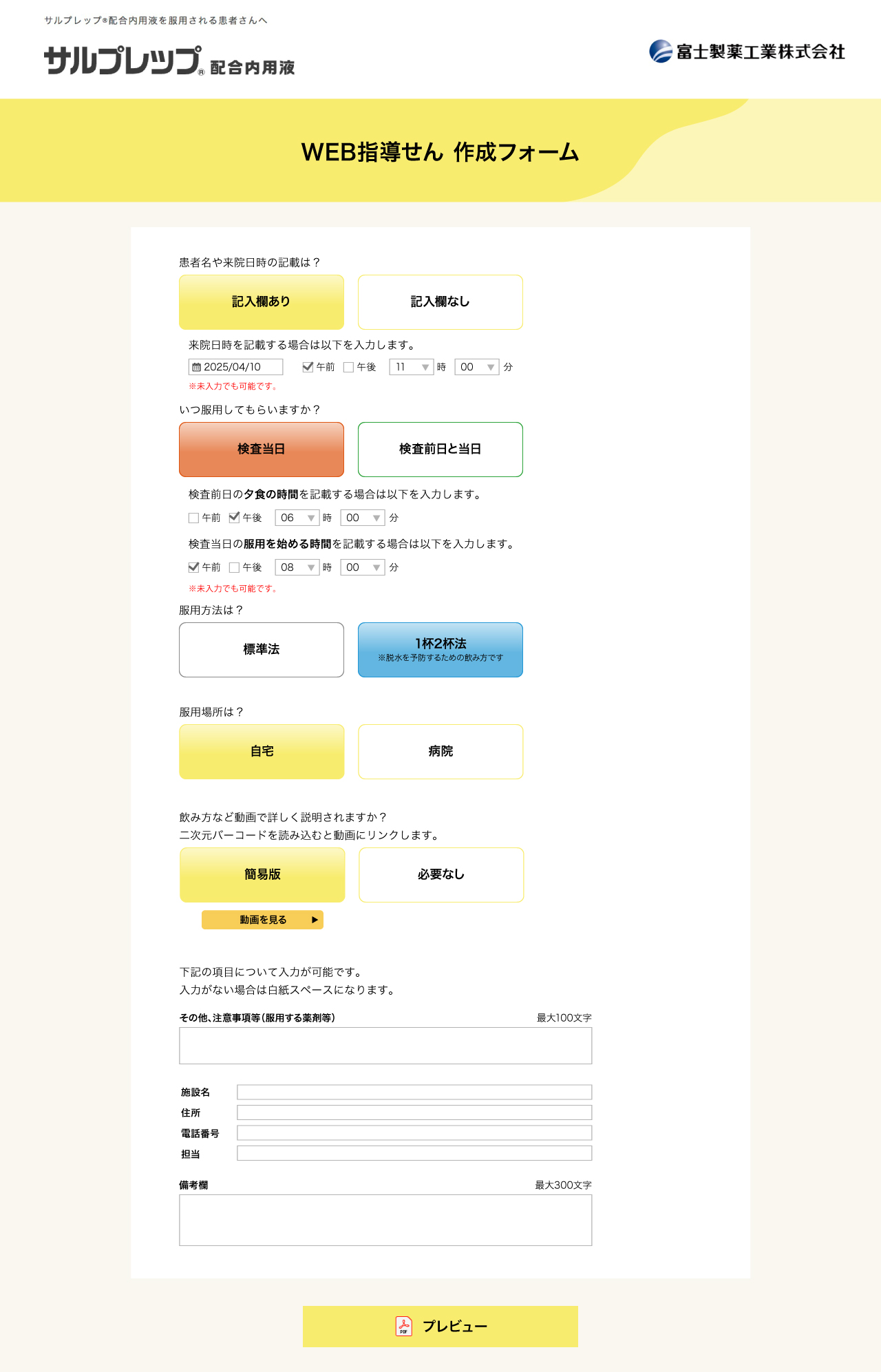Open the dinner hour dropdown showing 06

tap(297, 518)
